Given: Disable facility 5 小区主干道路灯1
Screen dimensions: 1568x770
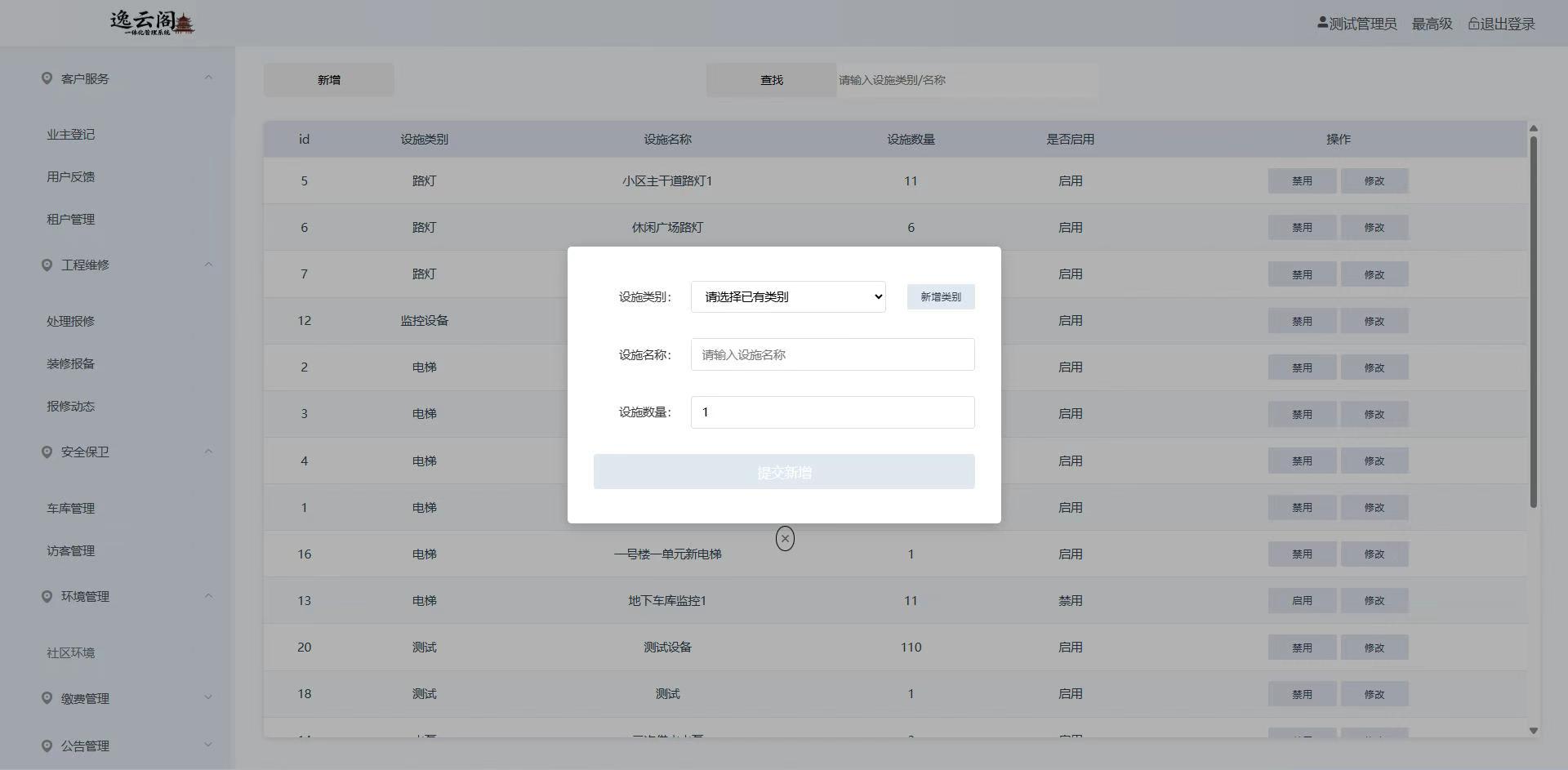Looking at the screenshot, I should [1302, 181].
